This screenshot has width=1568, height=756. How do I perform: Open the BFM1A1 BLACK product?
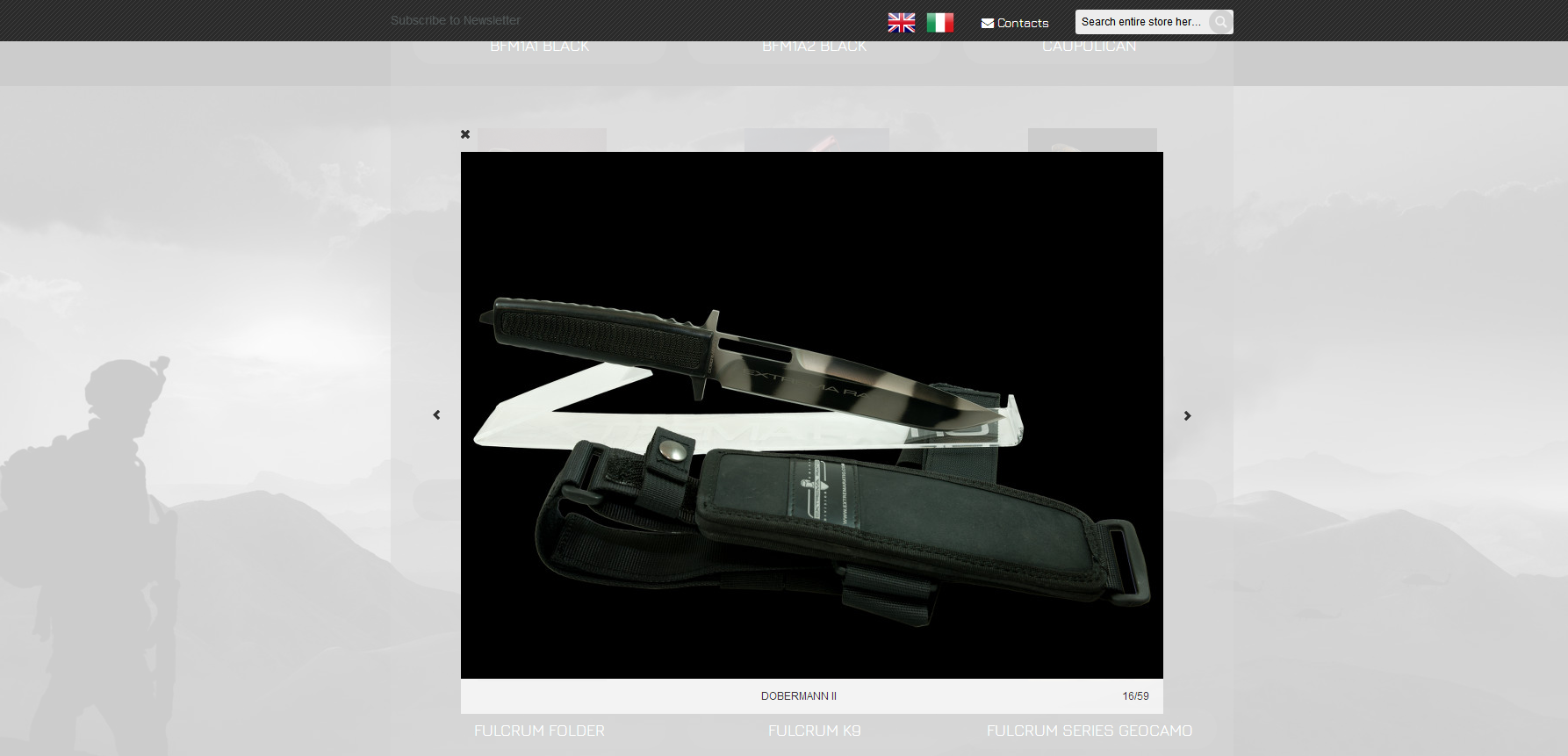(539, 47)
